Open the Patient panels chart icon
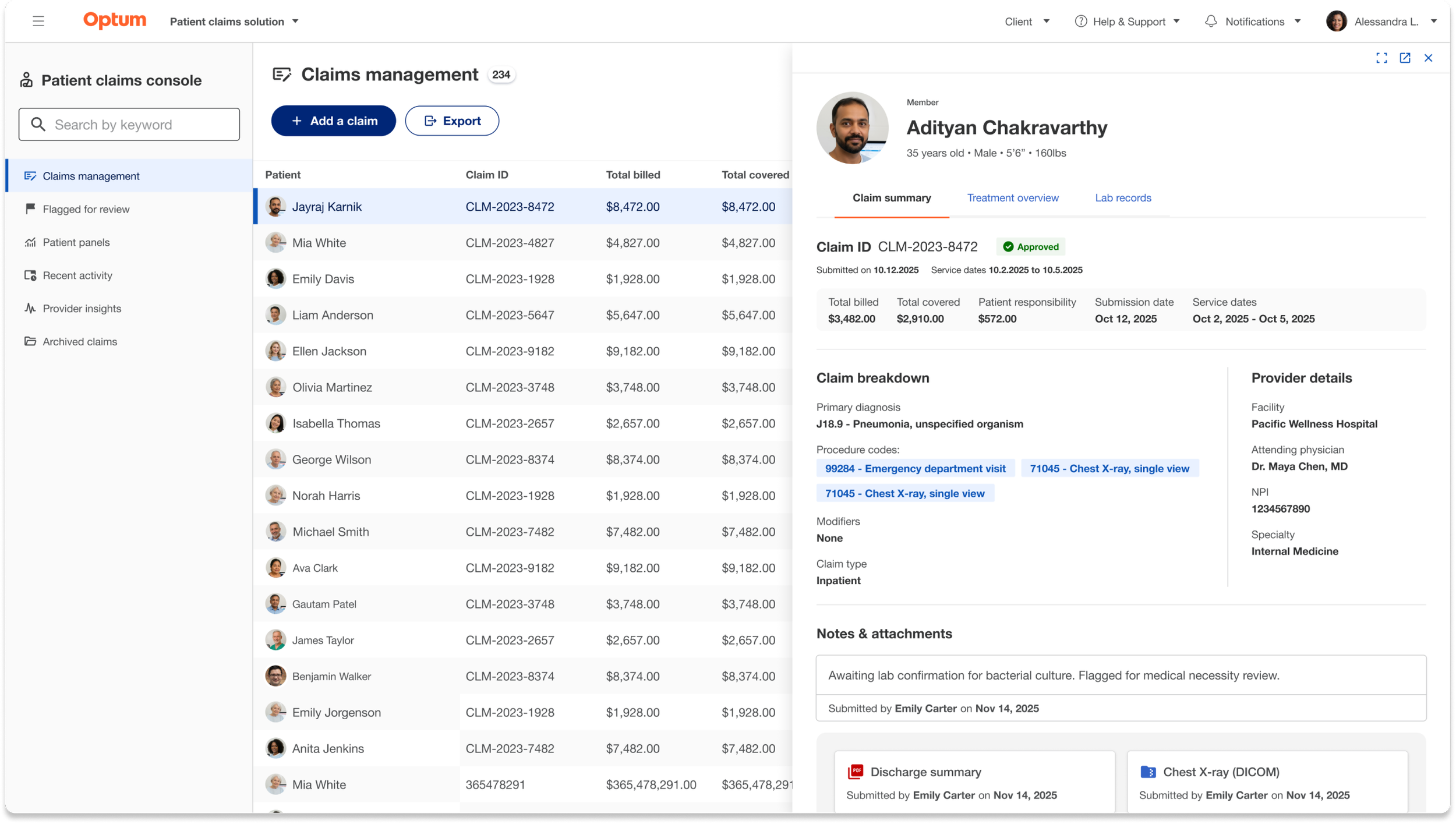This screenshot has height=824, width=1456. [30, 242]
